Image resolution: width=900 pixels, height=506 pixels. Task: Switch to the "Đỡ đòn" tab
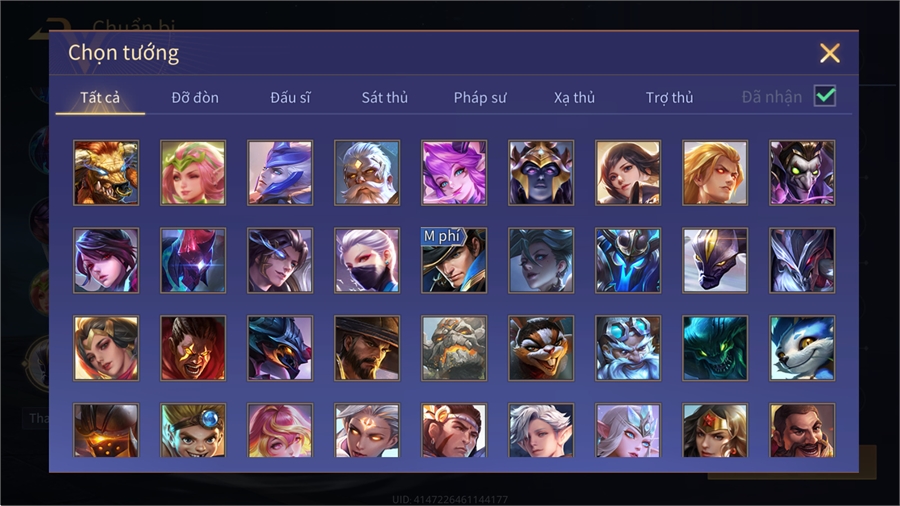pyautogui.click(x=195, y=98)
